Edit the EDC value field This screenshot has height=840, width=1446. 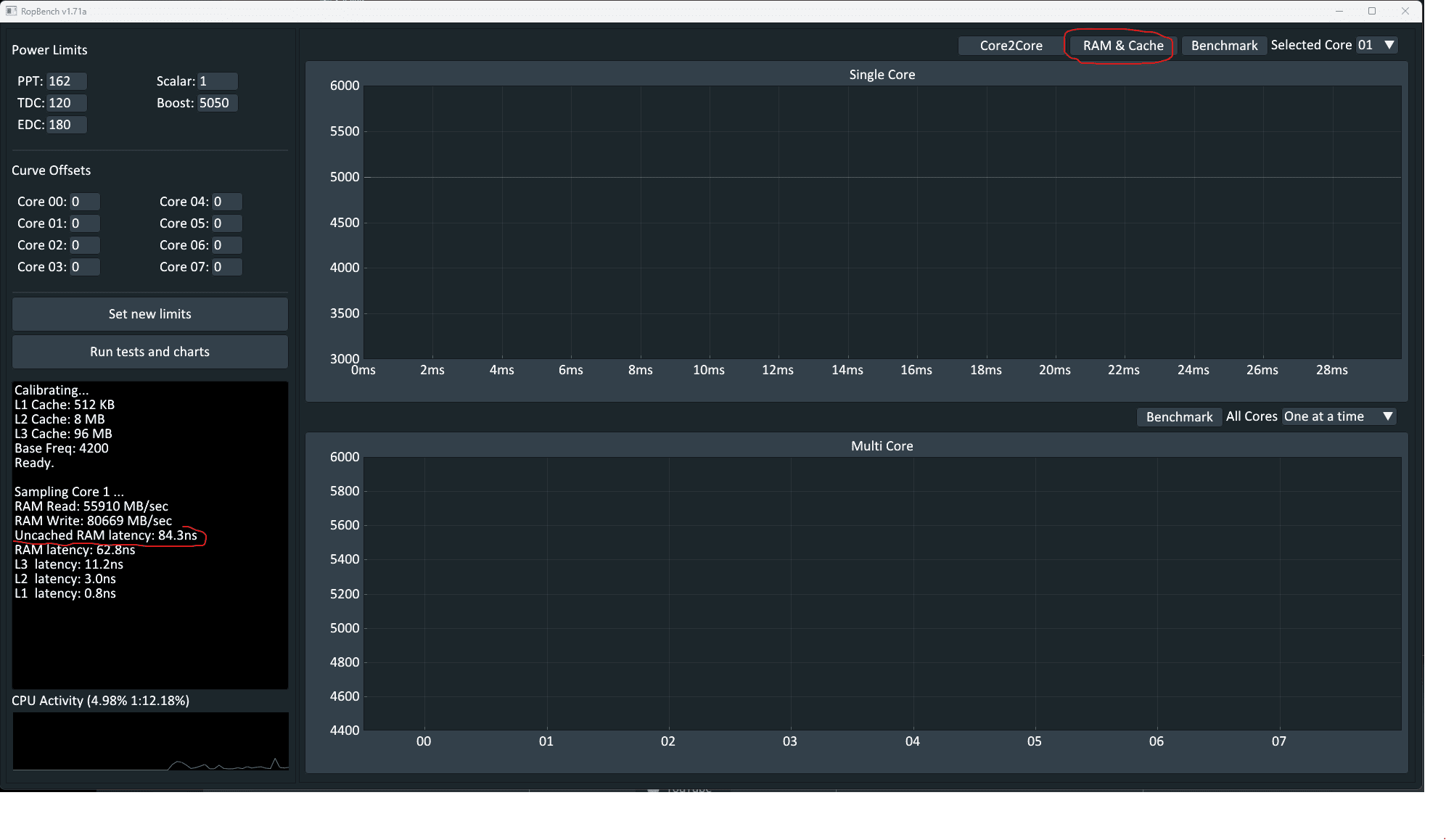tap(67, 125)
